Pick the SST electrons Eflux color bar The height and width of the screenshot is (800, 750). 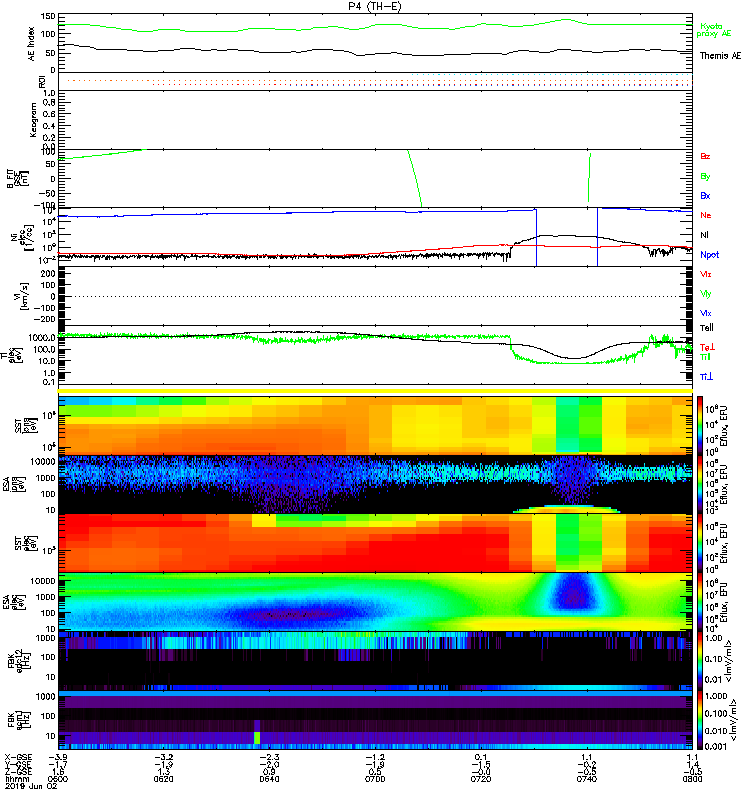pos(700,543)
